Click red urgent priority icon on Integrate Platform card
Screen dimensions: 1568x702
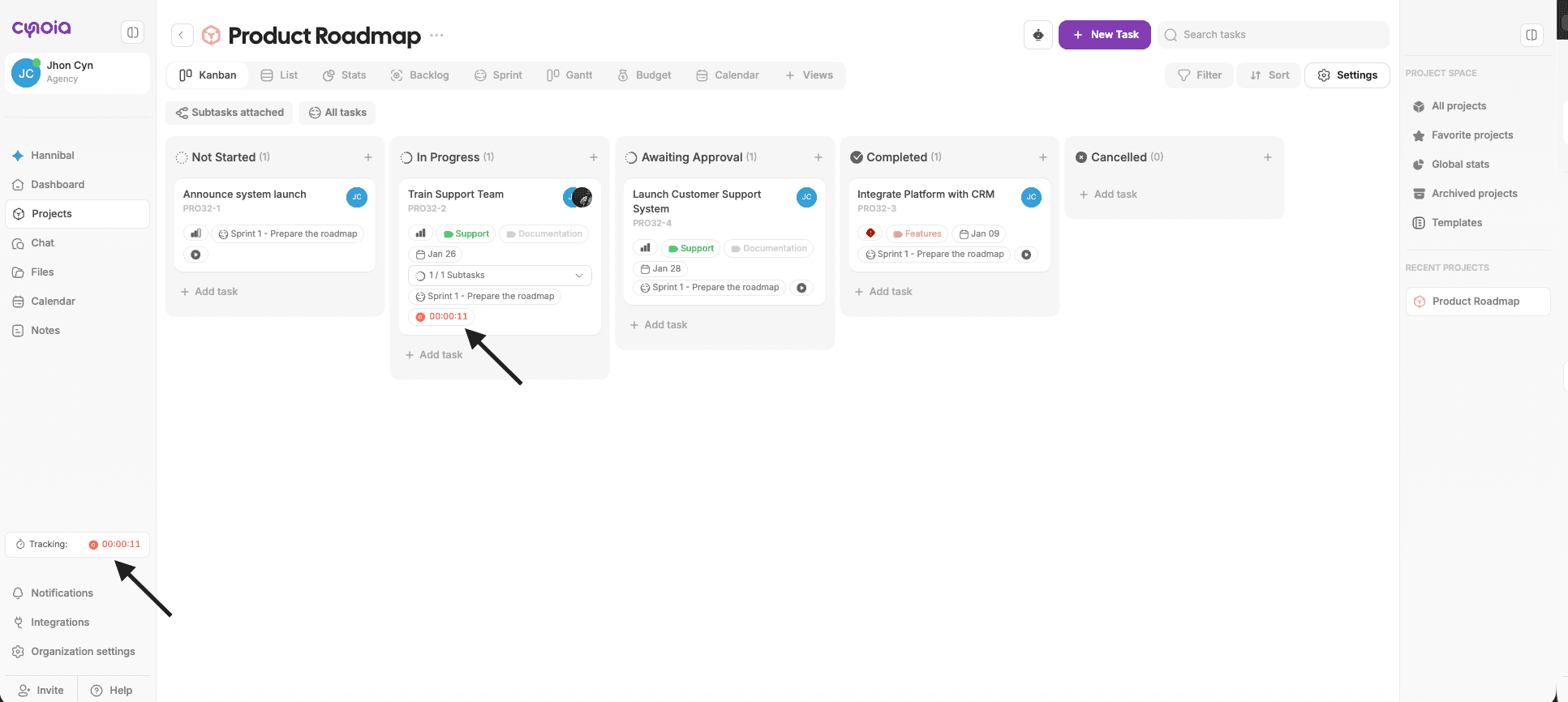point(870,233)
